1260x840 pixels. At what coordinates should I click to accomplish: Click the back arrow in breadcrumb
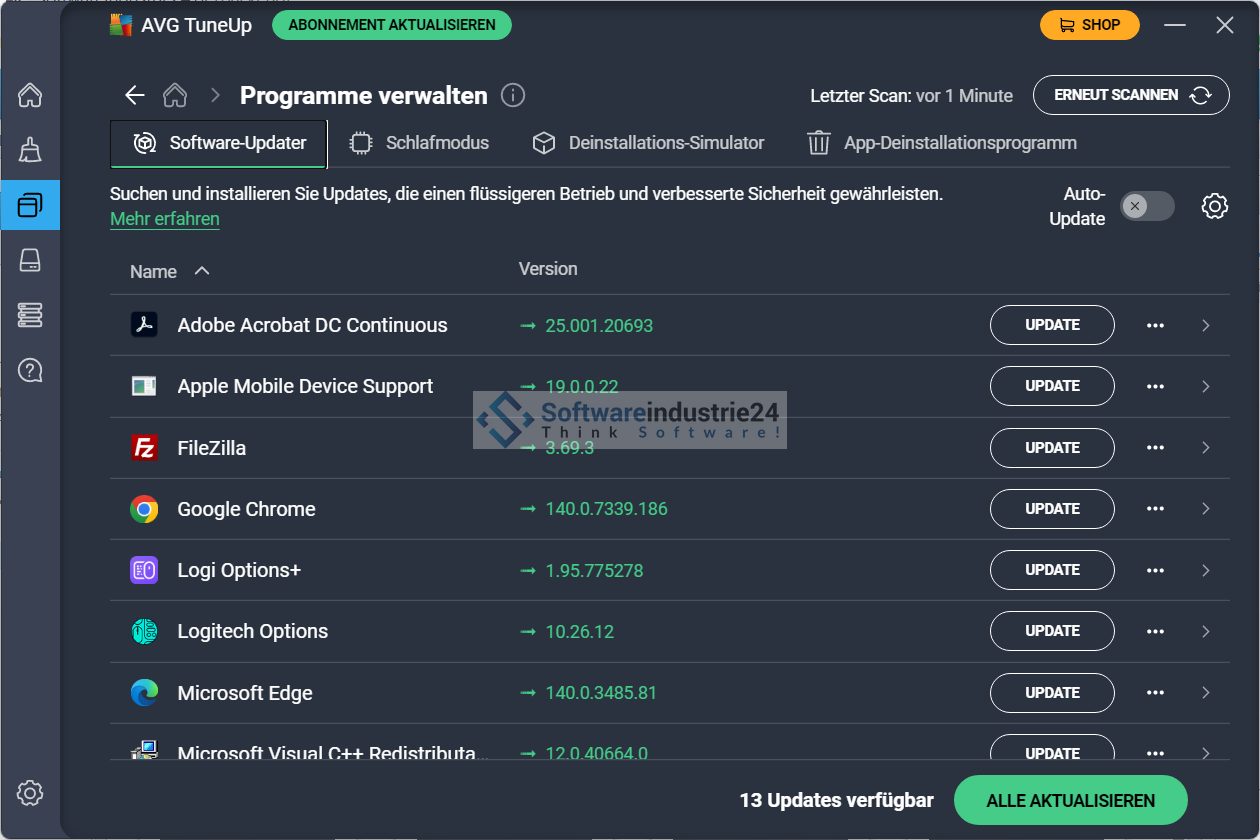[134, 95]
